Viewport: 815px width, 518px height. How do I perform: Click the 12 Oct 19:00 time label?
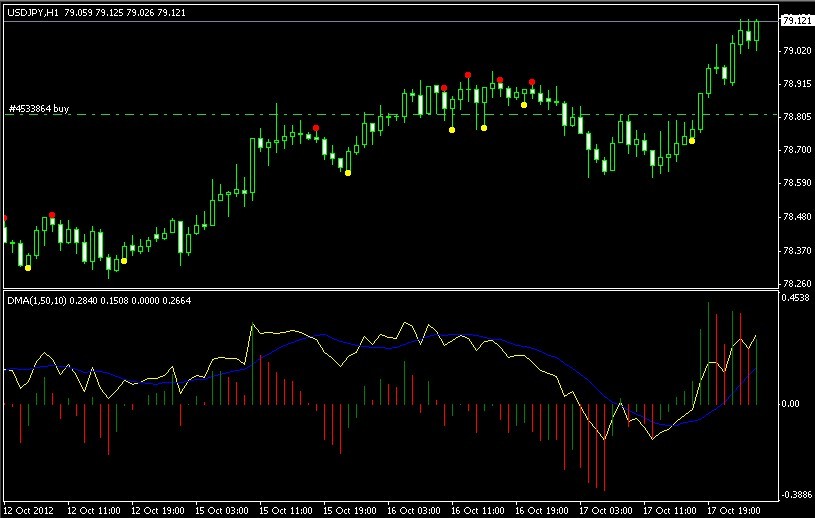point(158,510)
